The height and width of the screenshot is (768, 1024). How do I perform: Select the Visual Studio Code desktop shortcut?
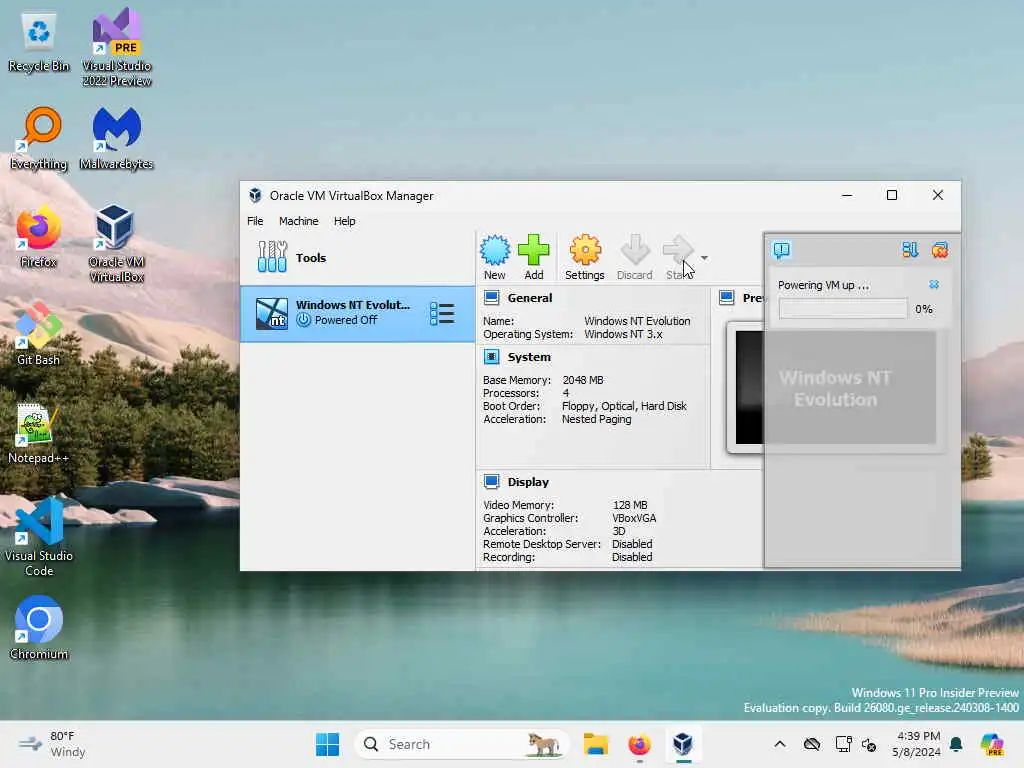point(39,537)
